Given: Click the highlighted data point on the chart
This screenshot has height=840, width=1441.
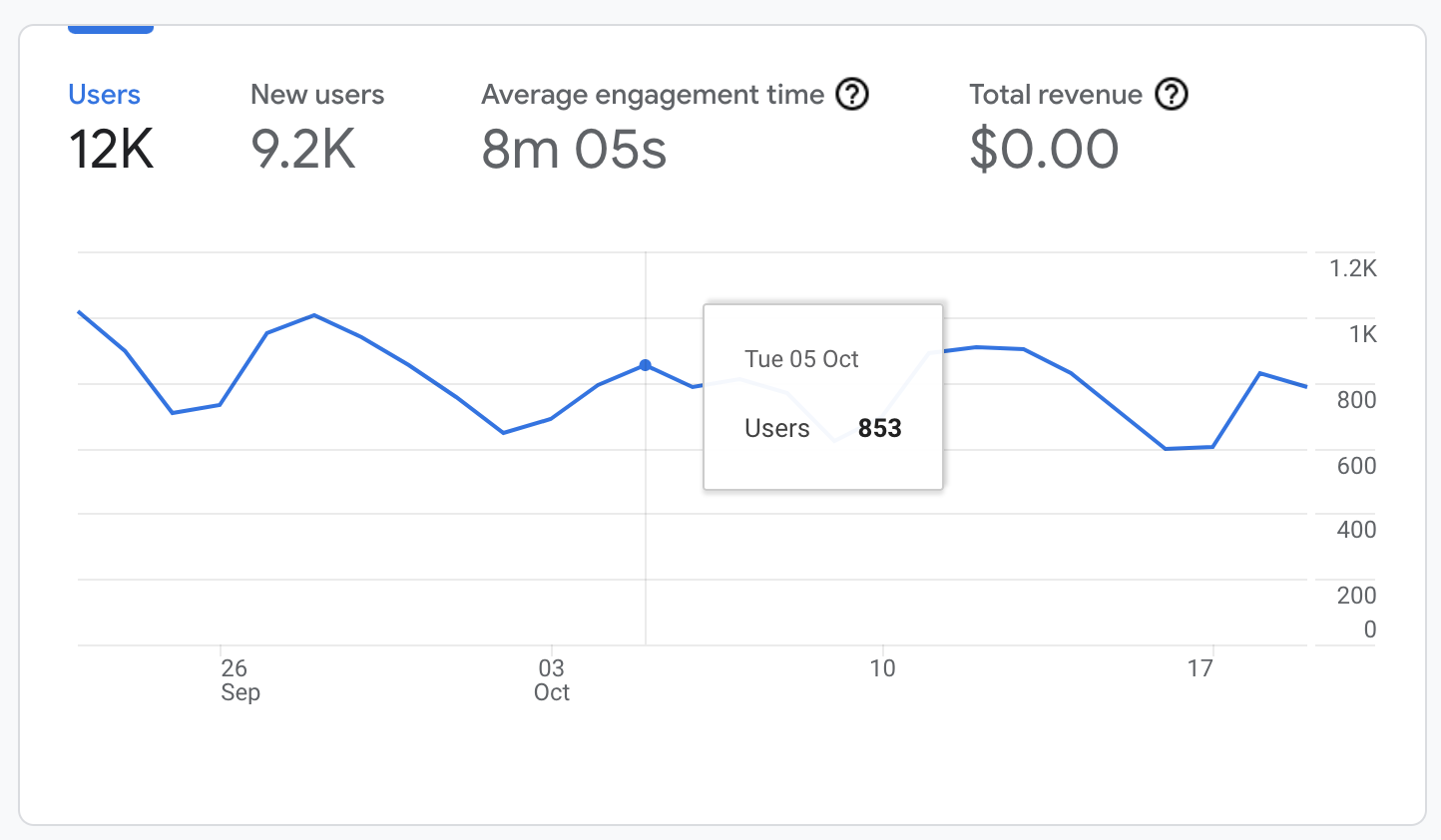Looking at the screenshot, I should tap(646, 365).
